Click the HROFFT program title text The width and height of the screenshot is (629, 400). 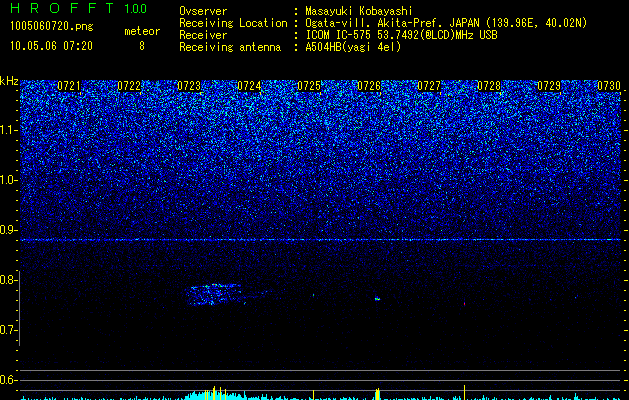[x=62, y=8]
